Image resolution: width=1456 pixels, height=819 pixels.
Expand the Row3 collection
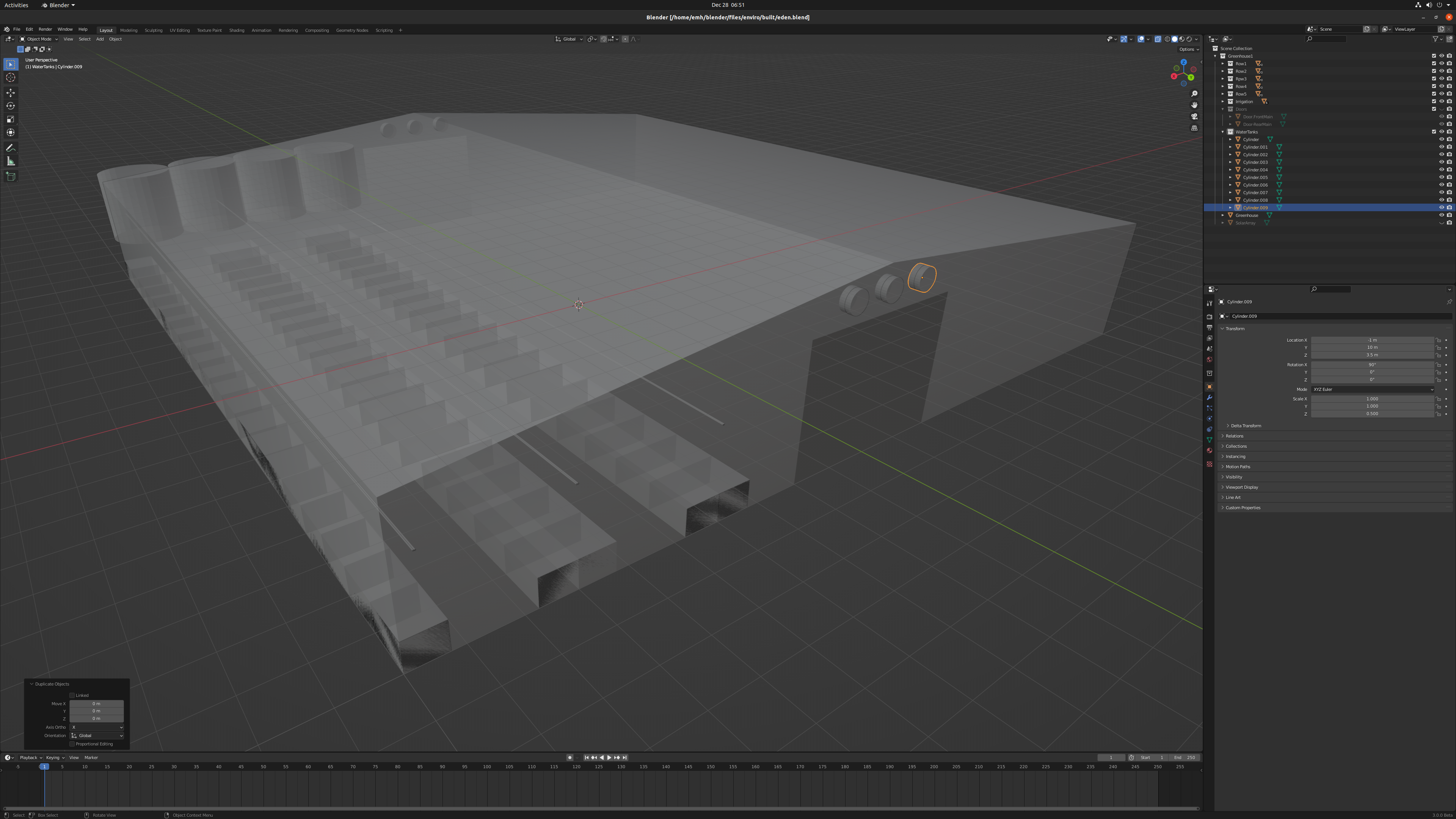click(x=1222, y=78)
